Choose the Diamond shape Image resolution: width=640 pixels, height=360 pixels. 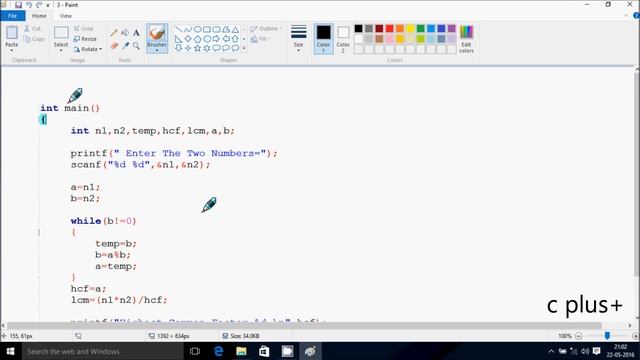pyautogui.click(x=188, y=39)
